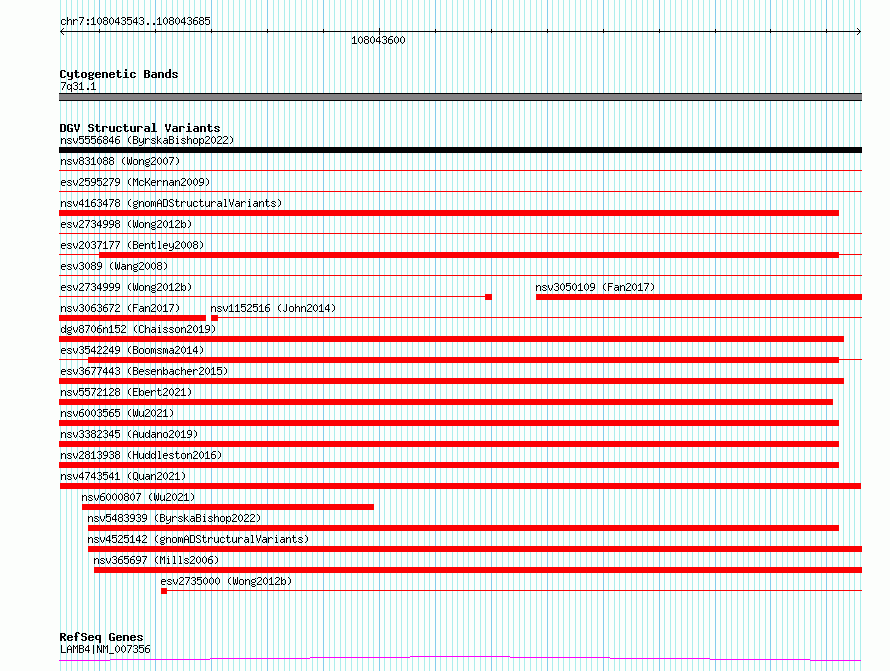The height and width of the screenshot is (671, 890).
Task: Open the DGV Structural Variants track title
Action: [140, 128]
